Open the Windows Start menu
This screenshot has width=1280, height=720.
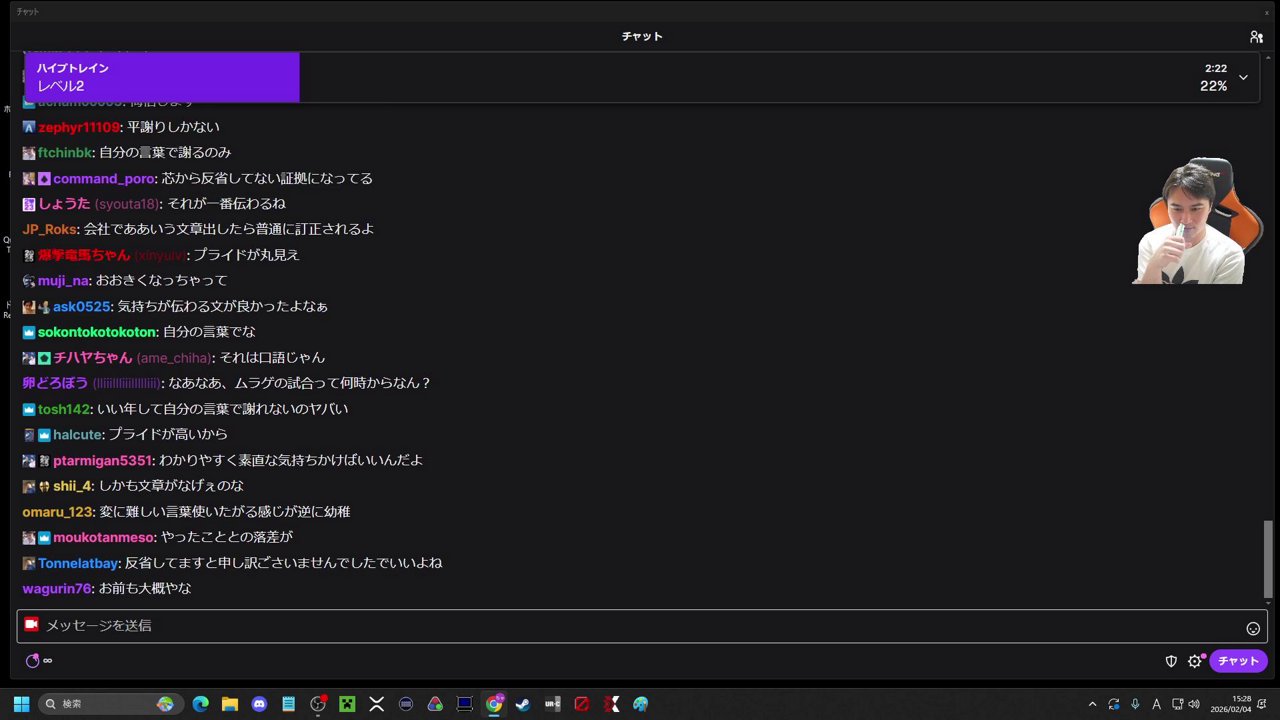click(x=20, y=703)
